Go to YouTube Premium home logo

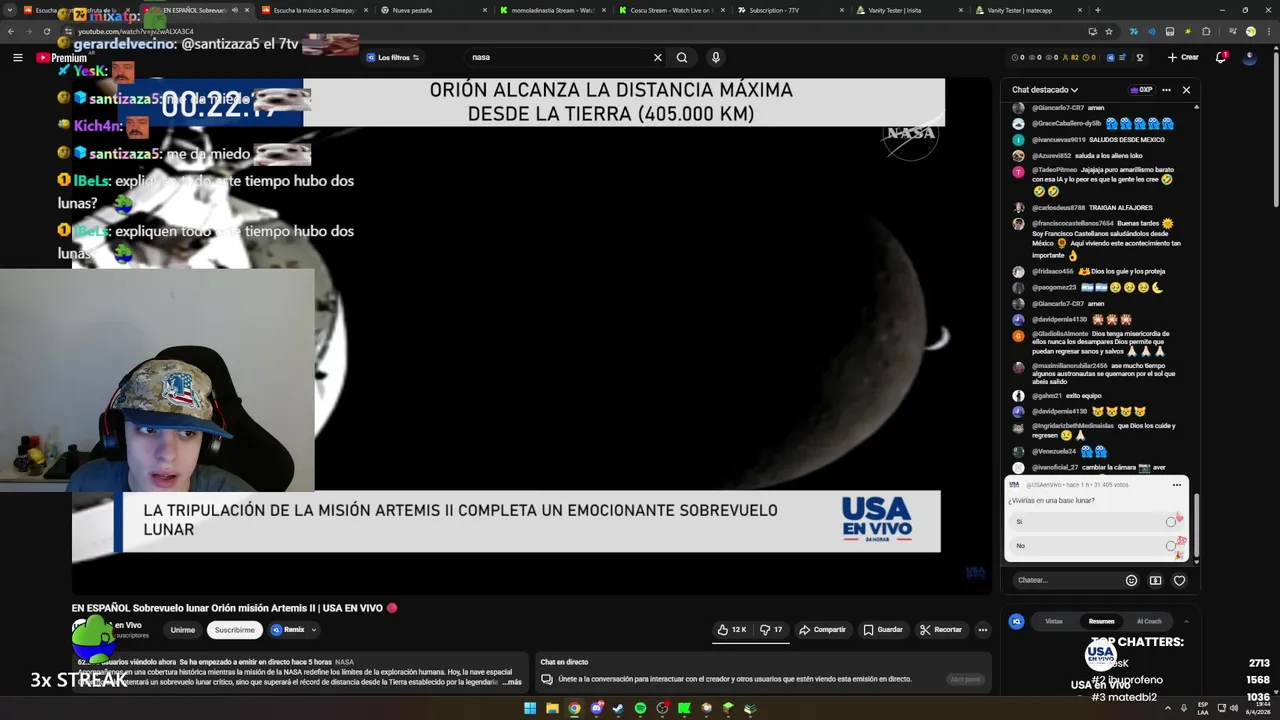tap(62, 58)
